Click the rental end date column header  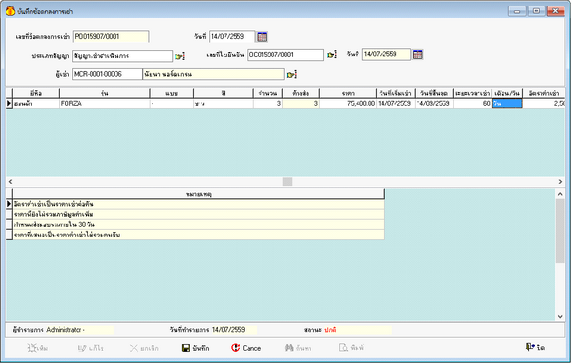pos(434,93)
